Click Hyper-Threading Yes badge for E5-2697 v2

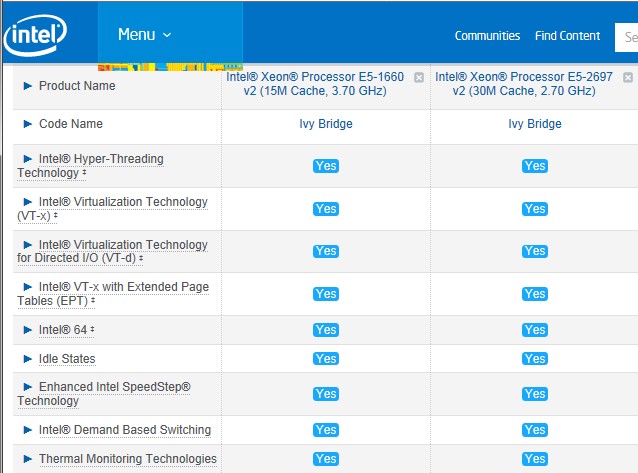click(x=535, y=166)
